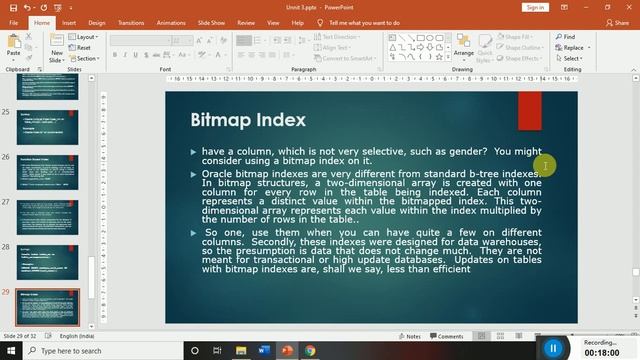The image size is (640, 360).
Task: Click the Share button
Action: pos(617,23)
